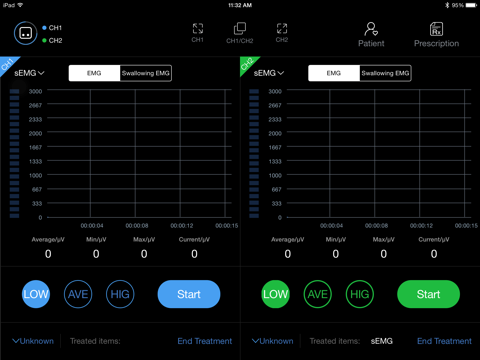Viewport: 480px width, 360px height.
Task: Select blue LOW threshold for CH1
Action: 36,294
